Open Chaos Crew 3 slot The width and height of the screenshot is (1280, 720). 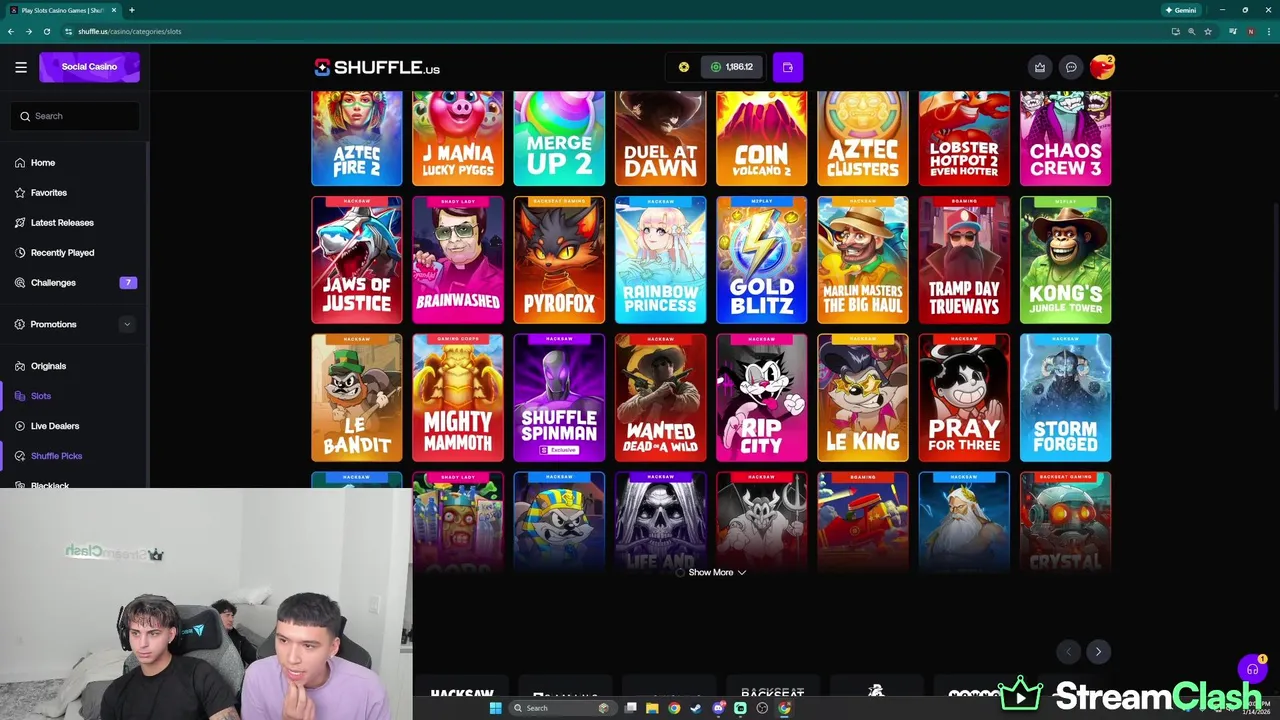1065,139
